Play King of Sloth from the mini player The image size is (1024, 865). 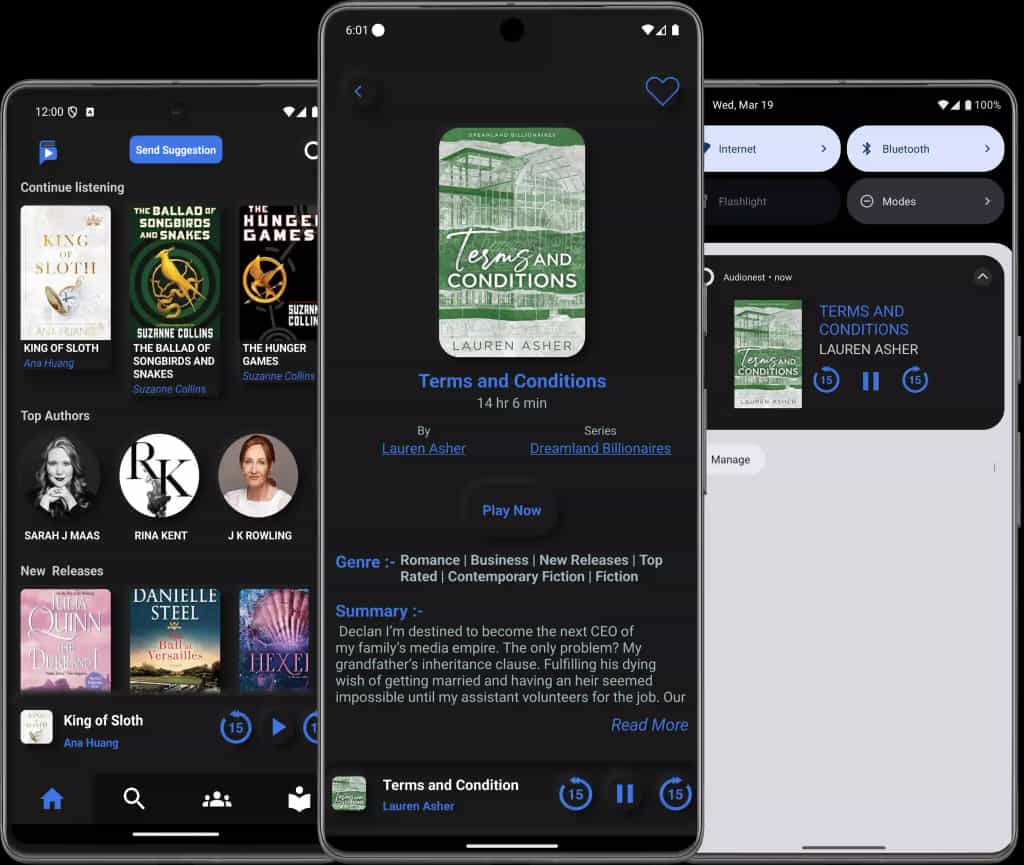(x=279, y=727)
